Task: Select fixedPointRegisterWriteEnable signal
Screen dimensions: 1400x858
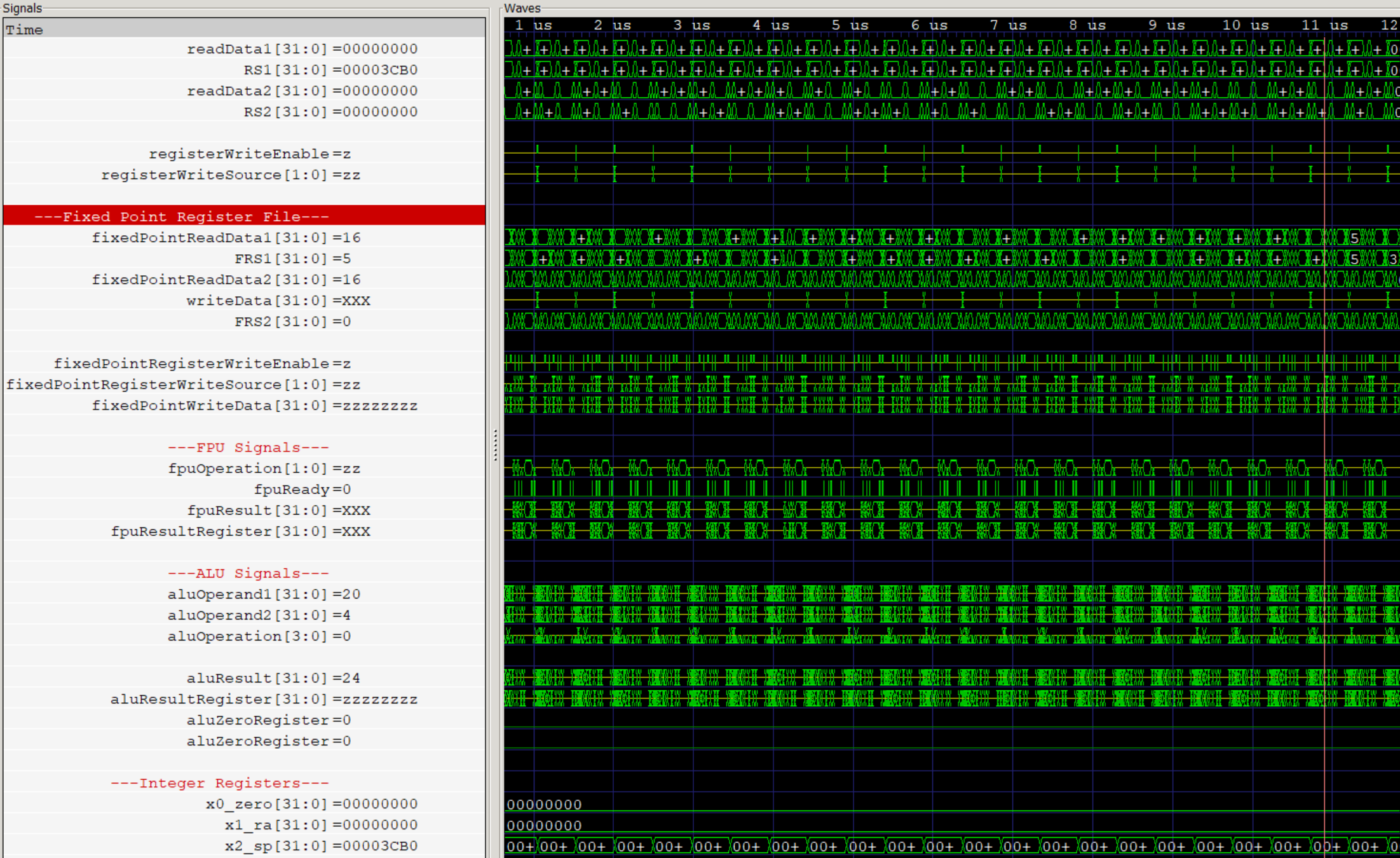Action: coord(245,364)
